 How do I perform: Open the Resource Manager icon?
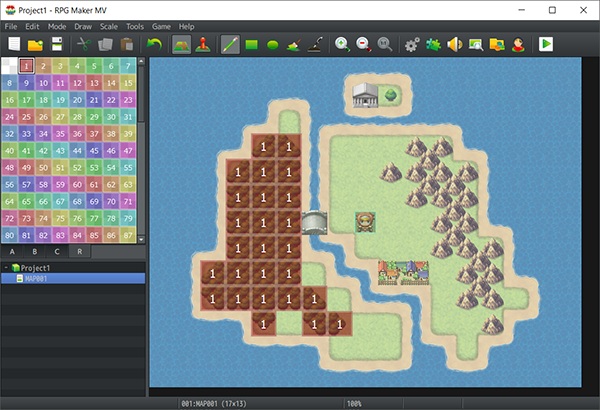click(x=497, y=44)
